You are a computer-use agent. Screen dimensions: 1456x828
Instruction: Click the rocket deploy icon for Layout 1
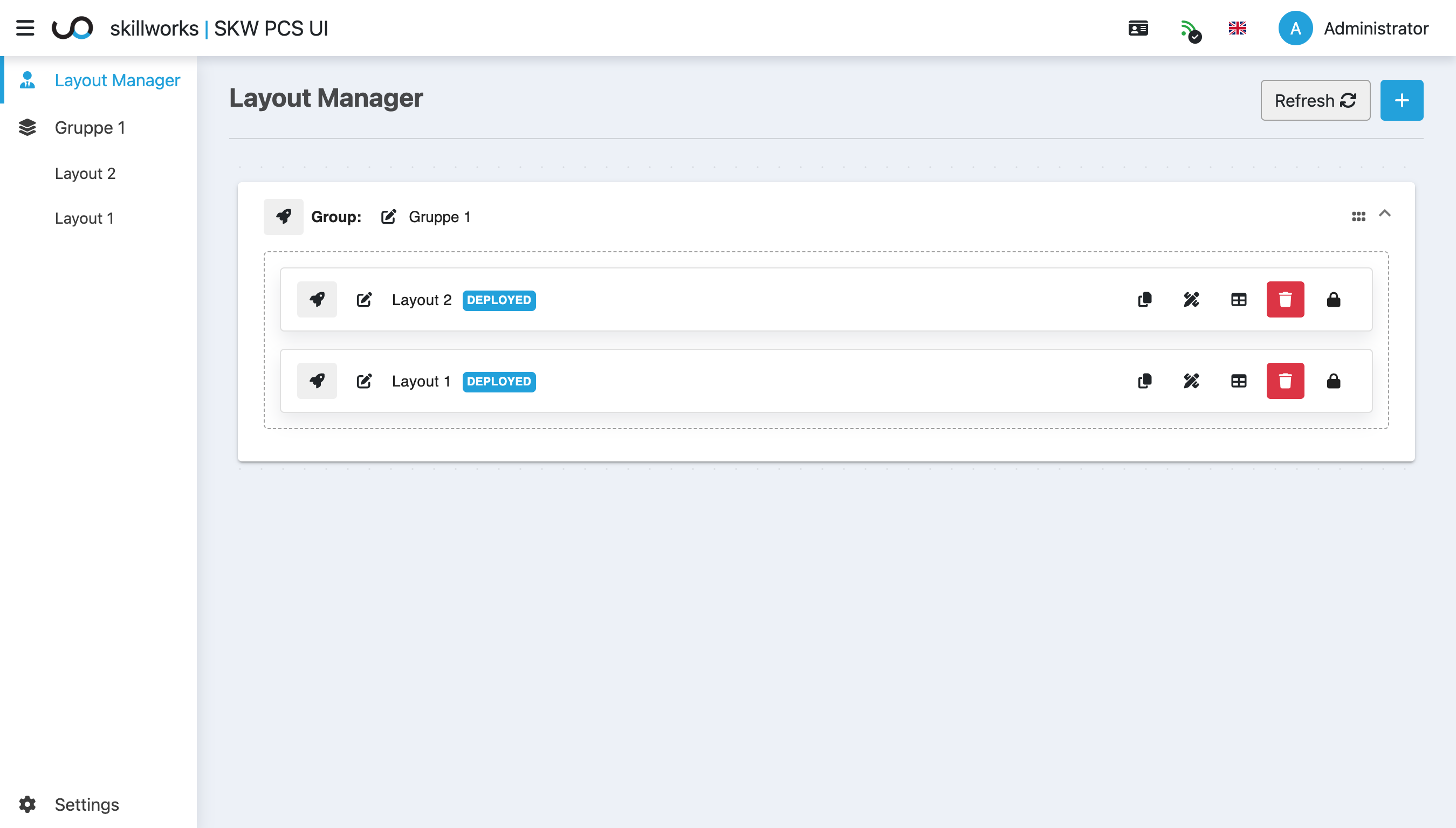tap(317, 381)
